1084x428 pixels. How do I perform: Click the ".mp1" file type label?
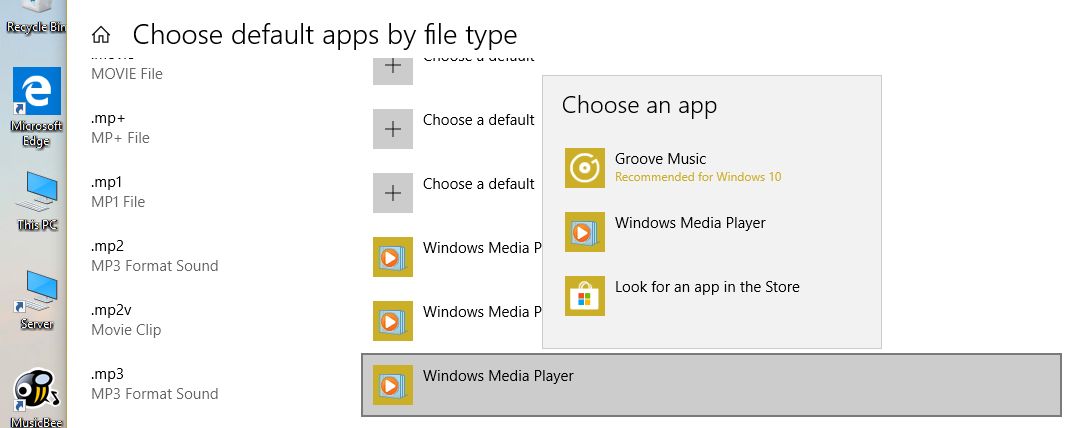106,183
